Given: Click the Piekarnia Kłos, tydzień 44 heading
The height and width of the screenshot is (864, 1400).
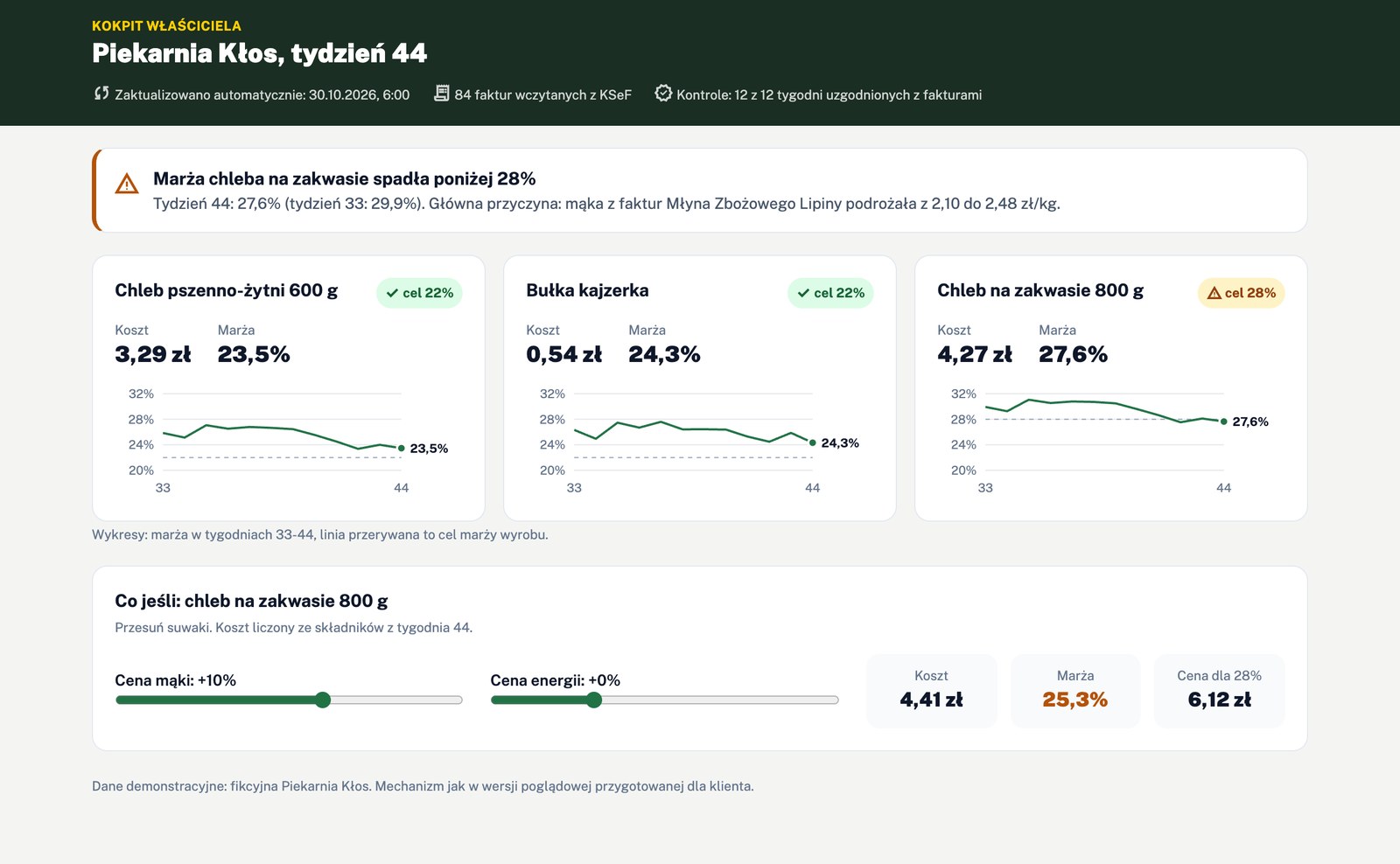Looking at the screenshot, I should (x=260, y=53).
